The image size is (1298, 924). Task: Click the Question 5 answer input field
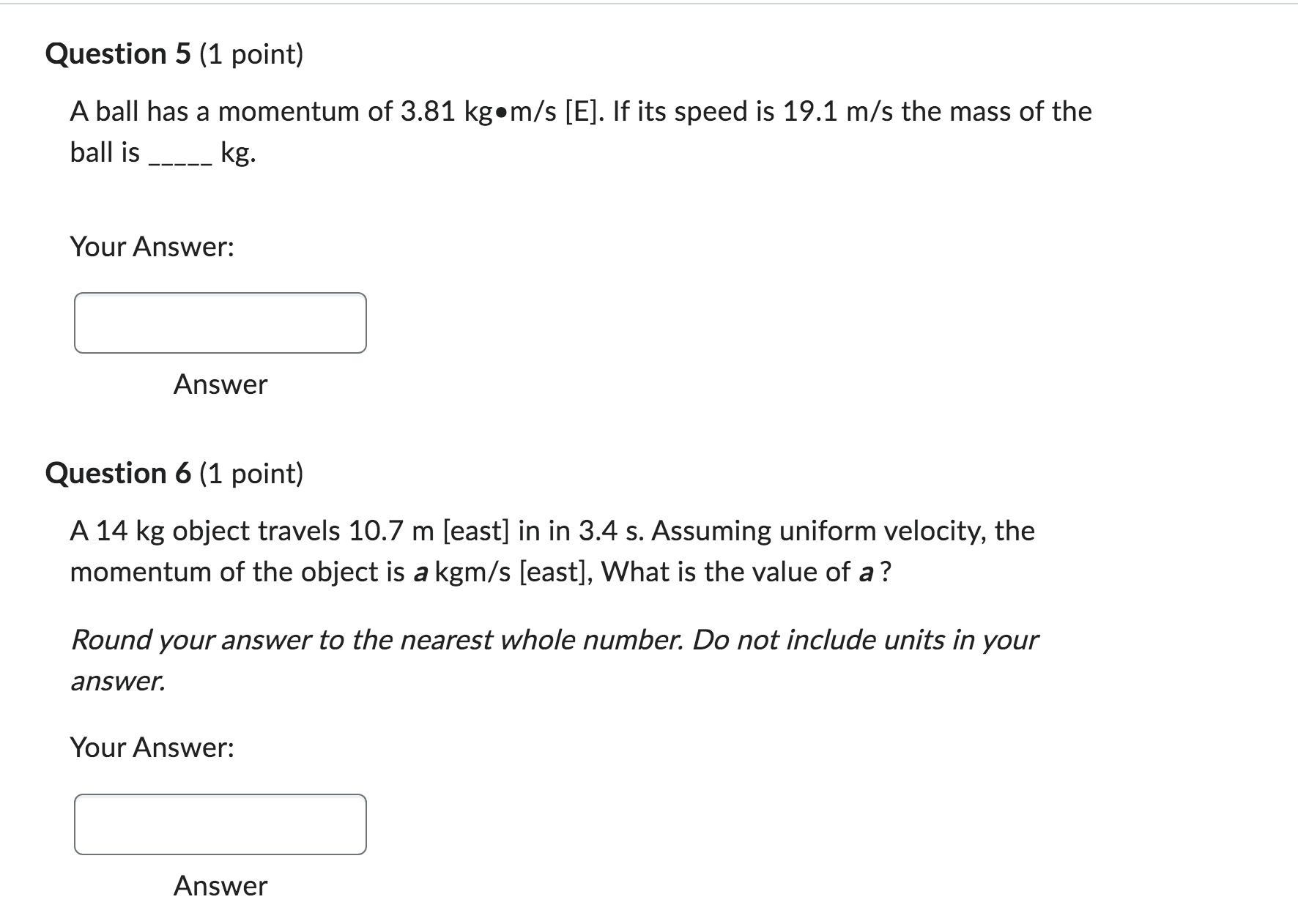tap(219, 322)
